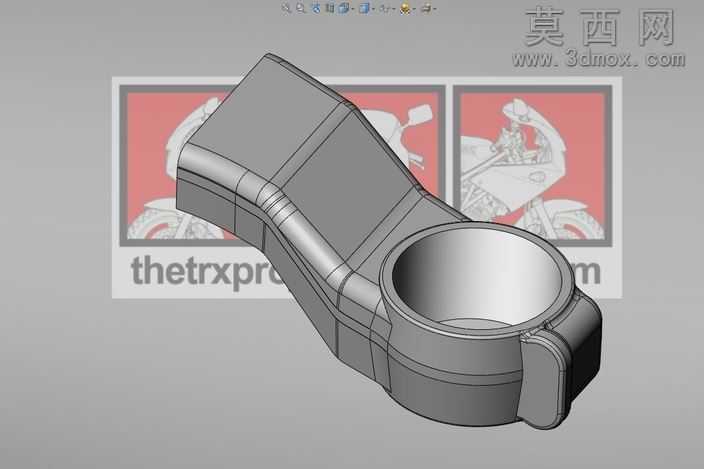Screen dimensions: 704x469
Task: Click the Zoom to Fit magnifier icon
Action: (x=286, y=8)
